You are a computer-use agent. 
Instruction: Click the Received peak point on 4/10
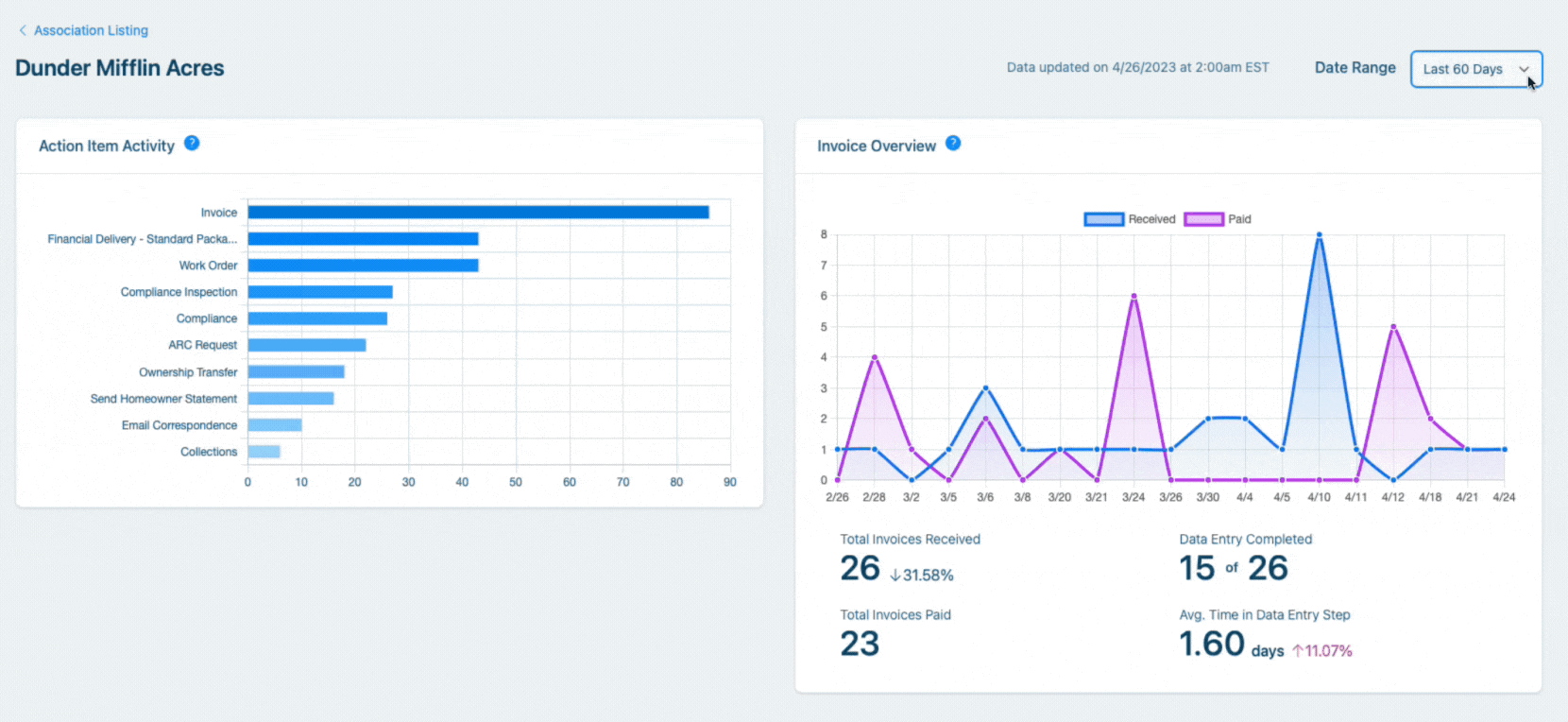point(1319,234)
